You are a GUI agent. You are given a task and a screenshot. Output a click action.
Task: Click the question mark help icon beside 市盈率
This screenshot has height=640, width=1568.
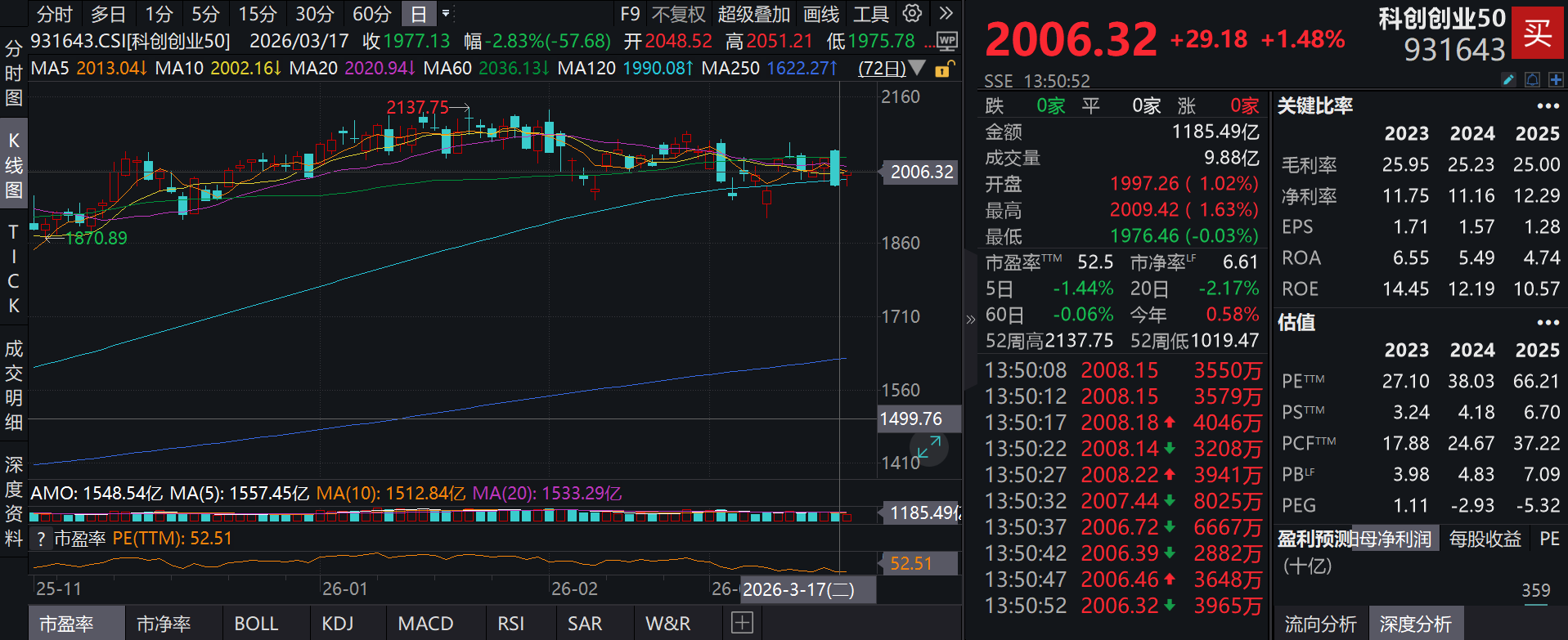point(41,539)
